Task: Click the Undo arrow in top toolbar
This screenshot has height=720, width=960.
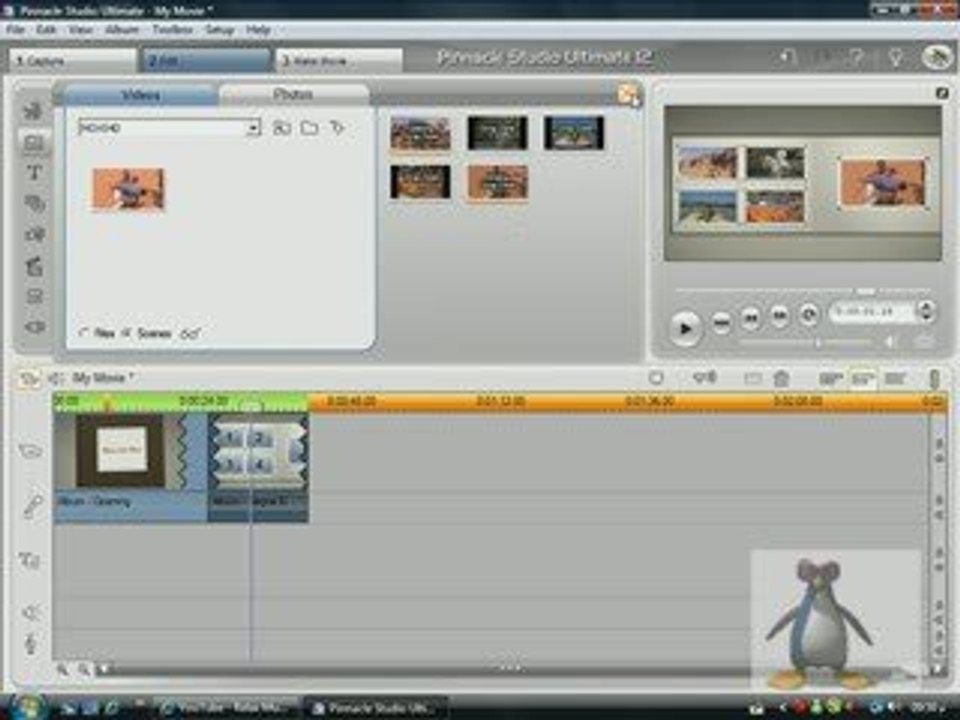Action: (x=787, y=58)
